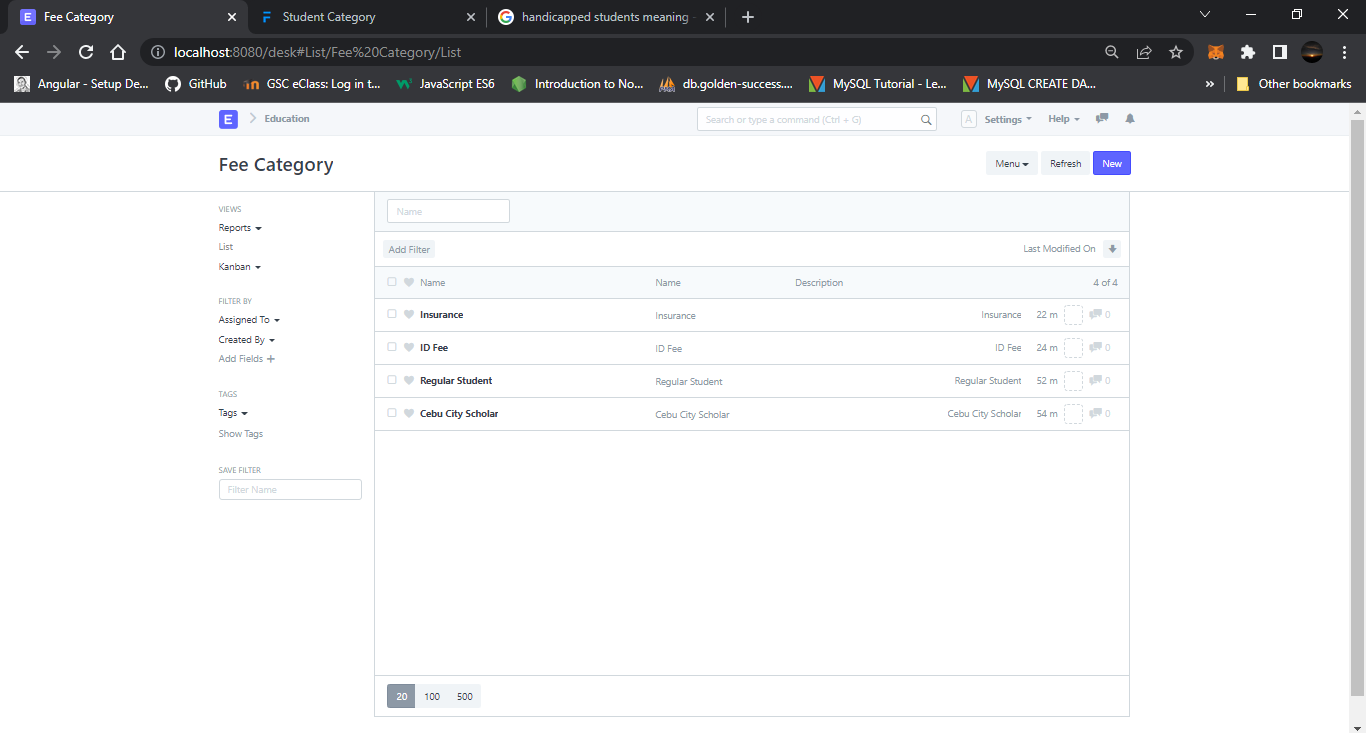Switch to the Student Category browser tab
1366x733 pixels.
[x=366, y=17]
